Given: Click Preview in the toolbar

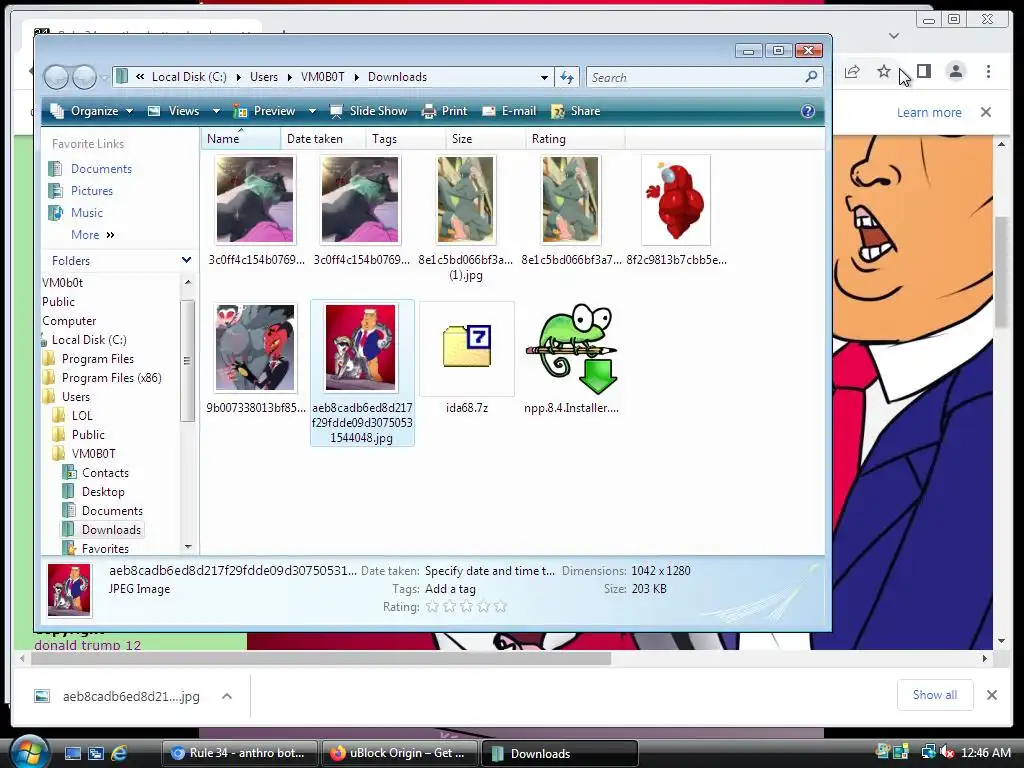Looking at the screenshot, I should pos(265,111).
